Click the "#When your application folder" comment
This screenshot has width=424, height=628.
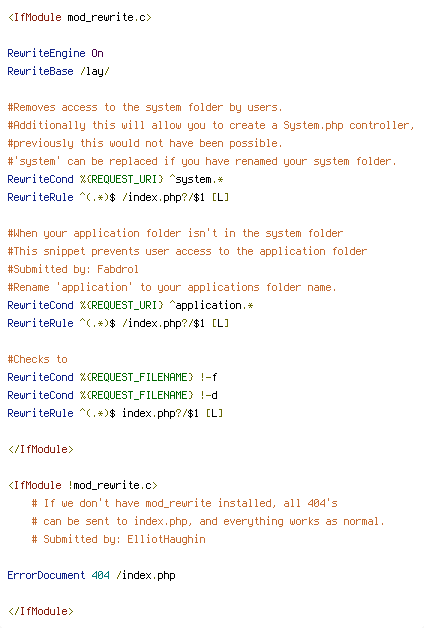tap(175, 233)
